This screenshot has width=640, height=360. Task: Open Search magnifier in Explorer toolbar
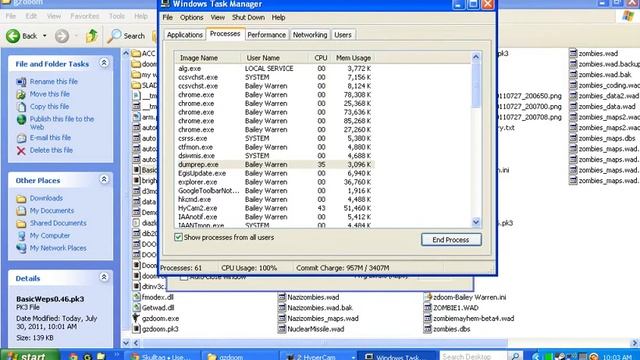114,36
